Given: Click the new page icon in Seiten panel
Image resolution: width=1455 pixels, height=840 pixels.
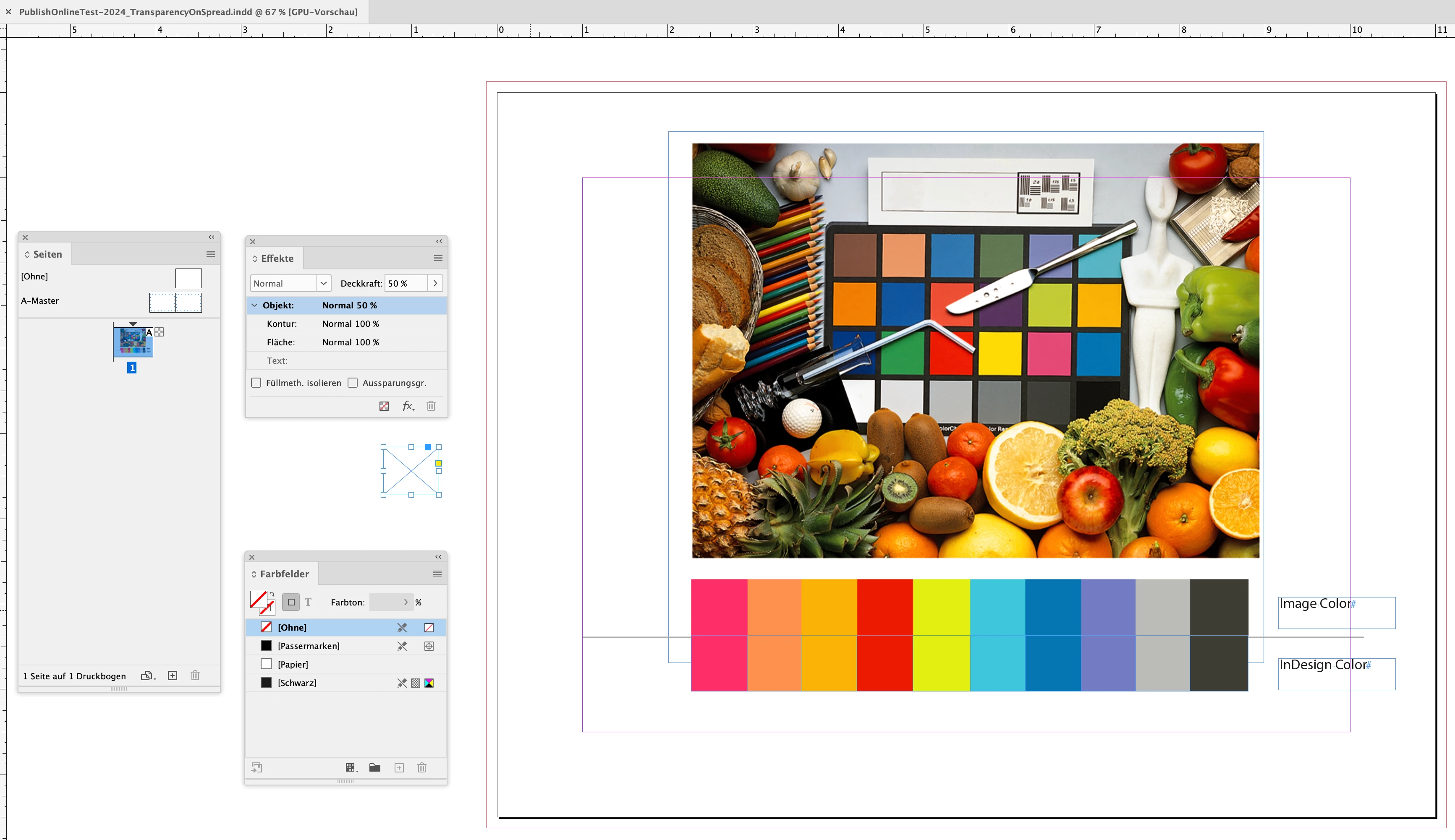Looking at the screenshot, I should tap(173, 676).
